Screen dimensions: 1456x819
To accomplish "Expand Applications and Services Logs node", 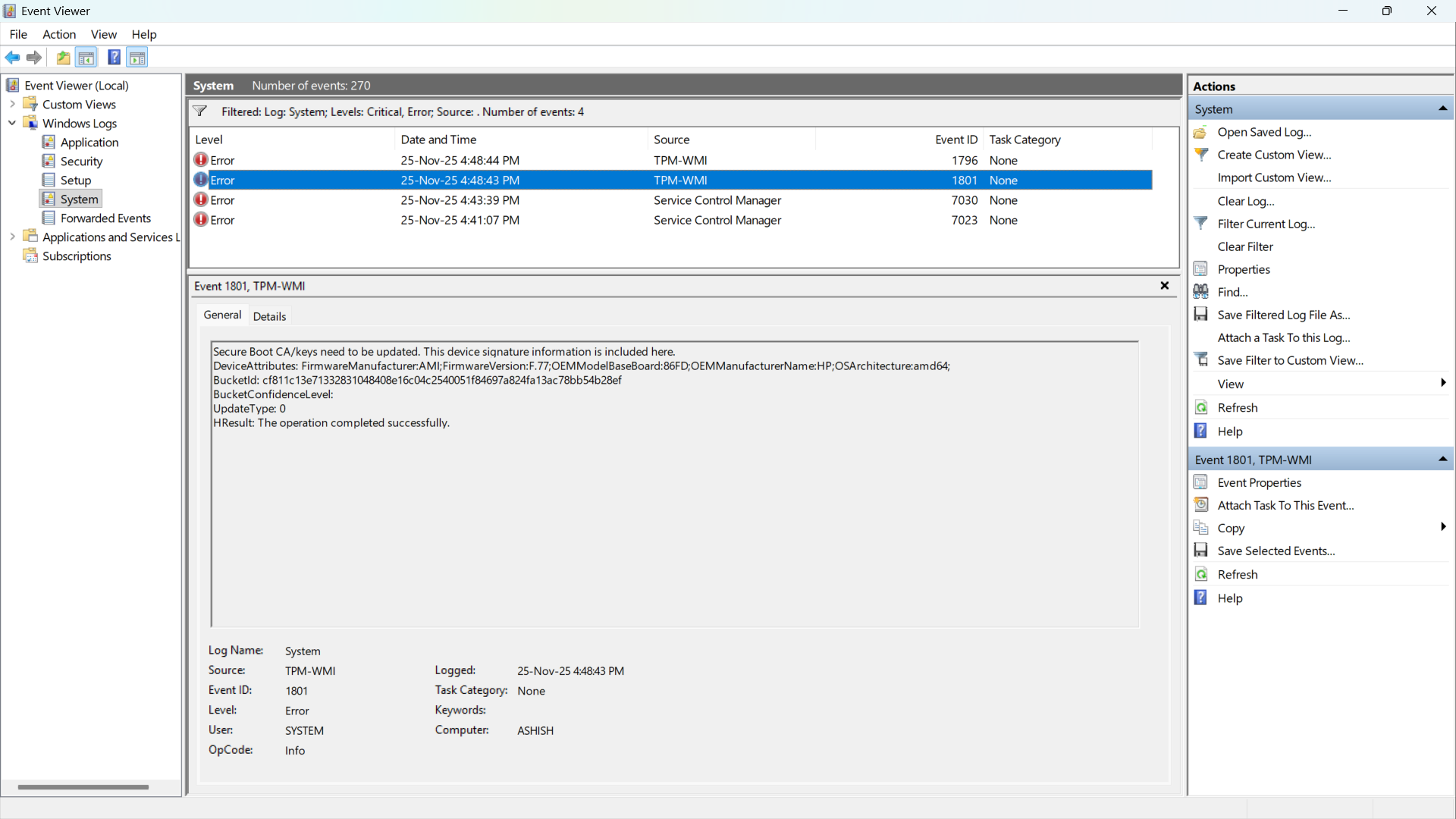I will [x=12, y=237].
